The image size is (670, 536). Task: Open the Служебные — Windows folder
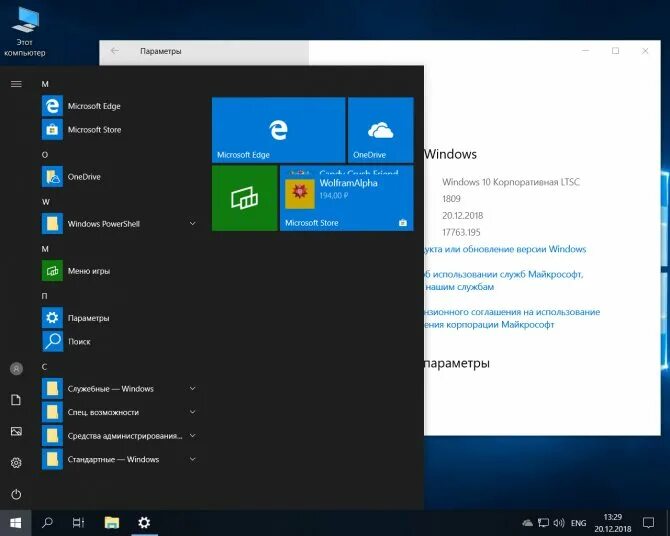[x=120, y=389]
